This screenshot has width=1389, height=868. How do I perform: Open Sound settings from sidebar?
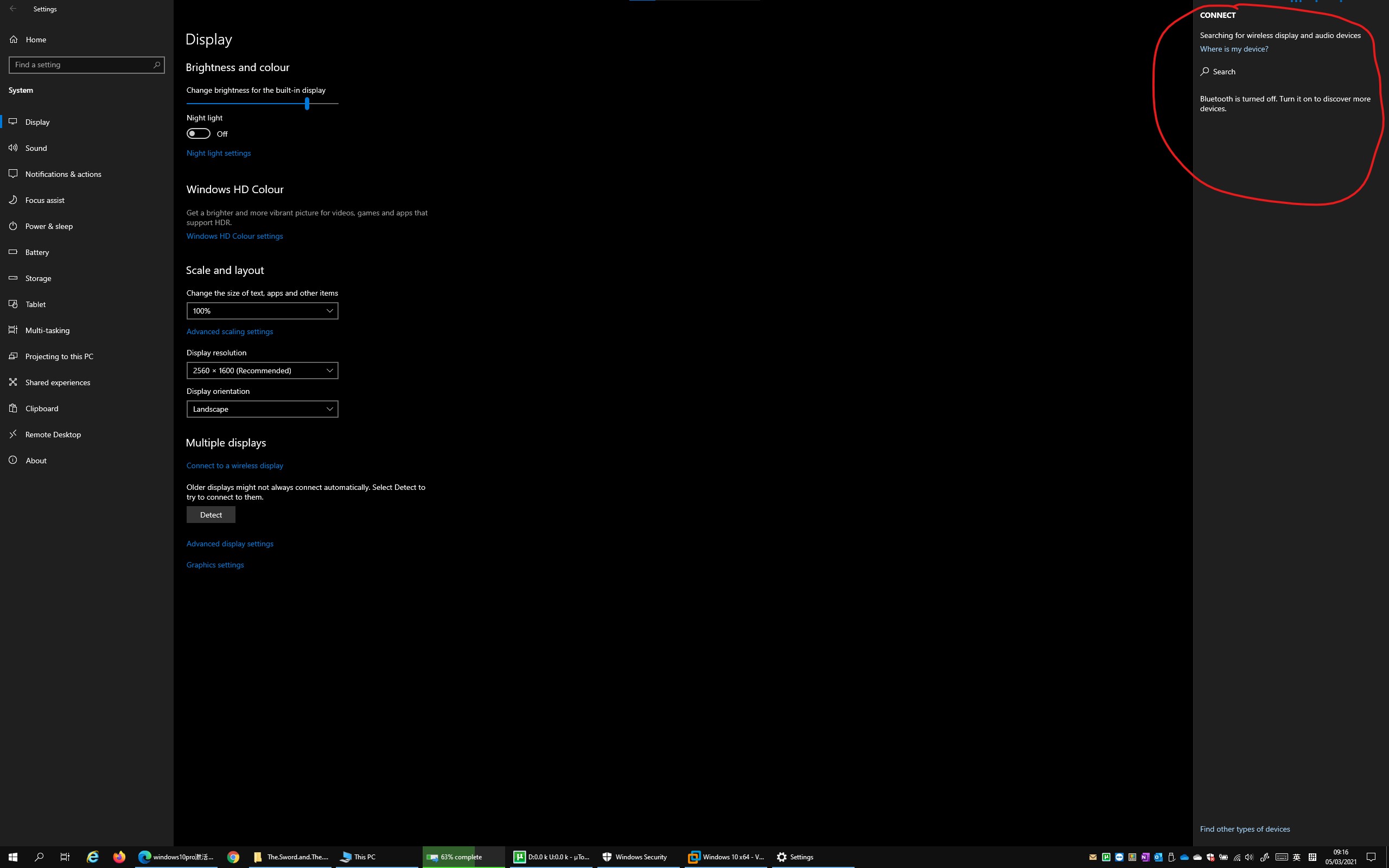(x=36, y=148)
